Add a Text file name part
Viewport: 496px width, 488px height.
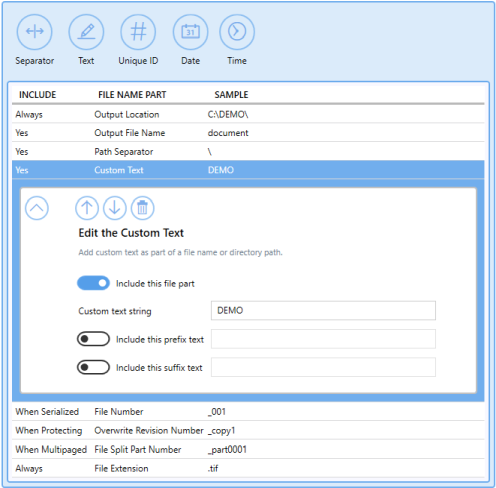point(86,32)
